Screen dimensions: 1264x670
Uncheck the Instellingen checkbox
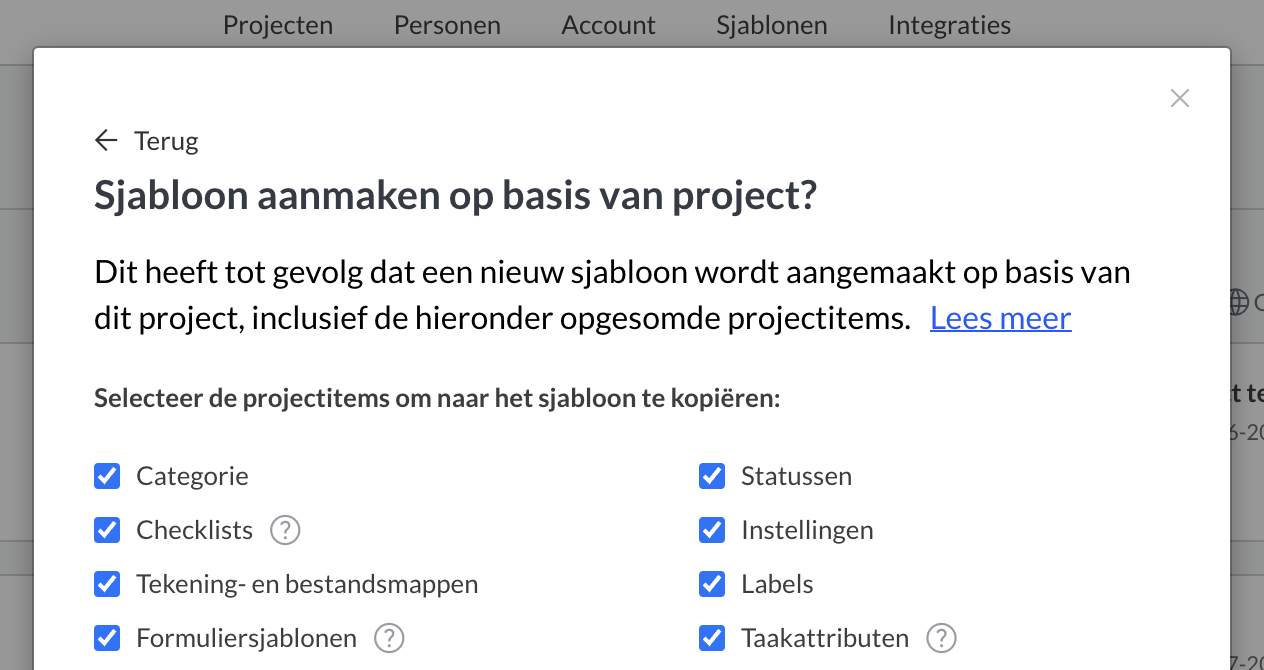(712, 530)
